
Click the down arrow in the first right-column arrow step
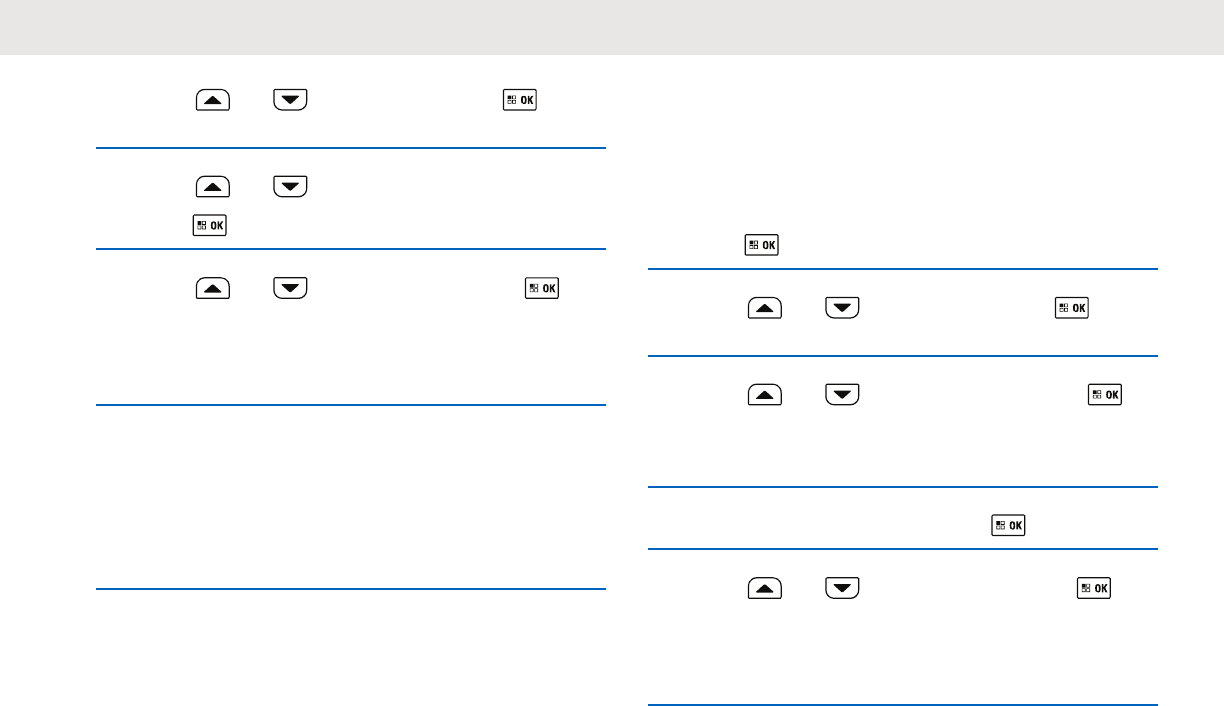coord(842,309)
